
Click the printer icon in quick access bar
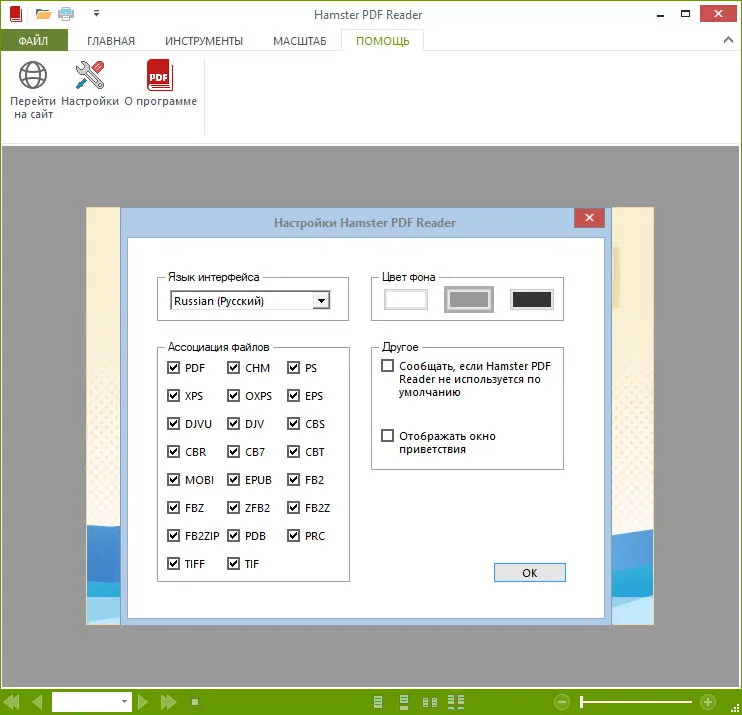66,14
